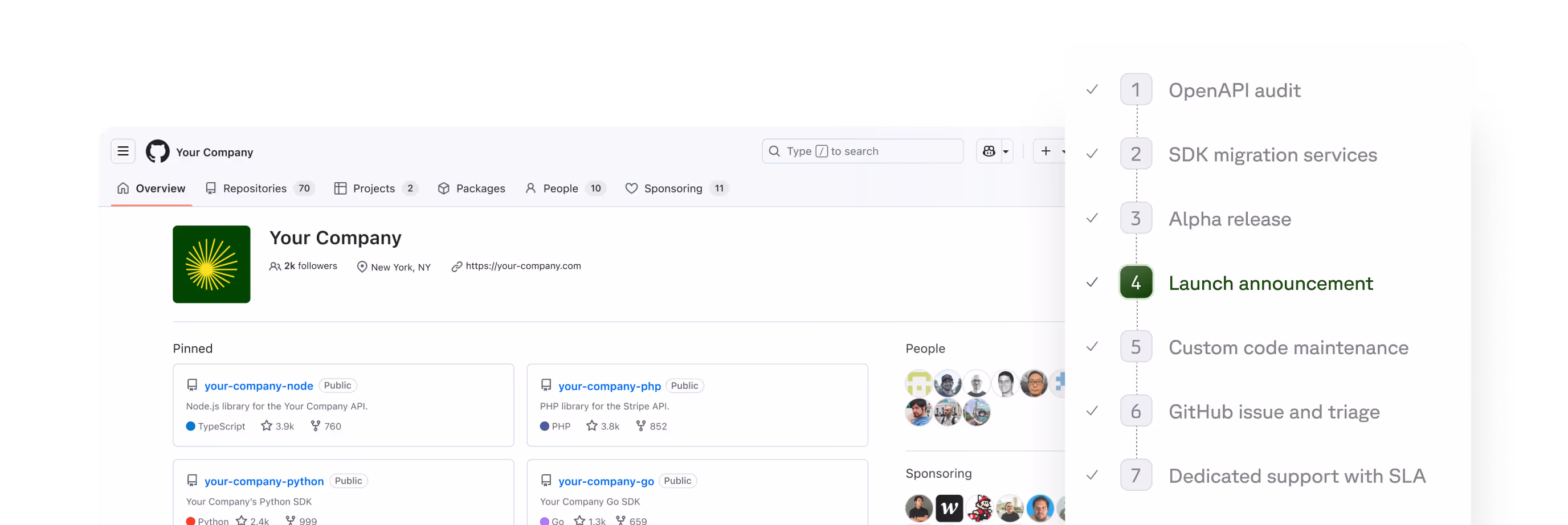The height and width of the screenshot is (525, 1568).
Task: Toggle the checkmark beside OpenAPI audit
Action: [x=1092, y=90]
